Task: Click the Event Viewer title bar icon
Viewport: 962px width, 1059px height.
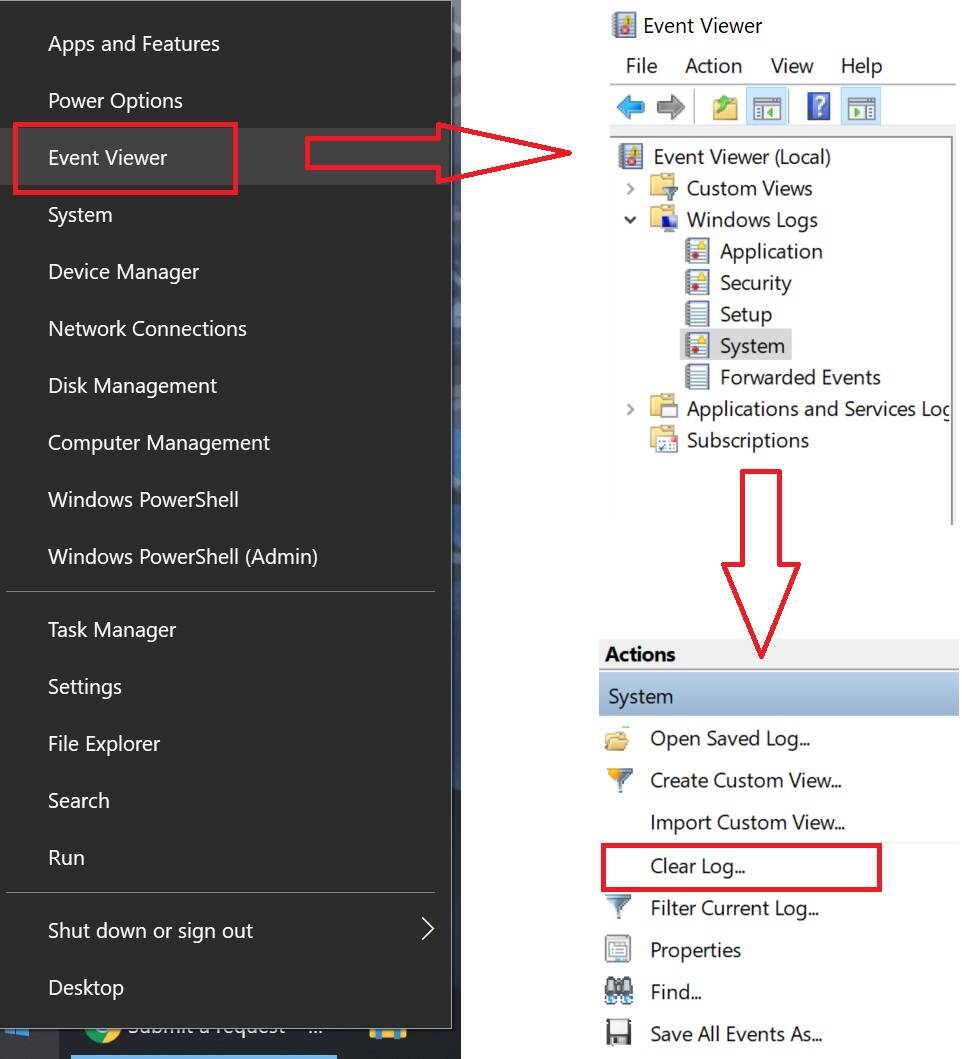Action: click(x=624, y=25)
